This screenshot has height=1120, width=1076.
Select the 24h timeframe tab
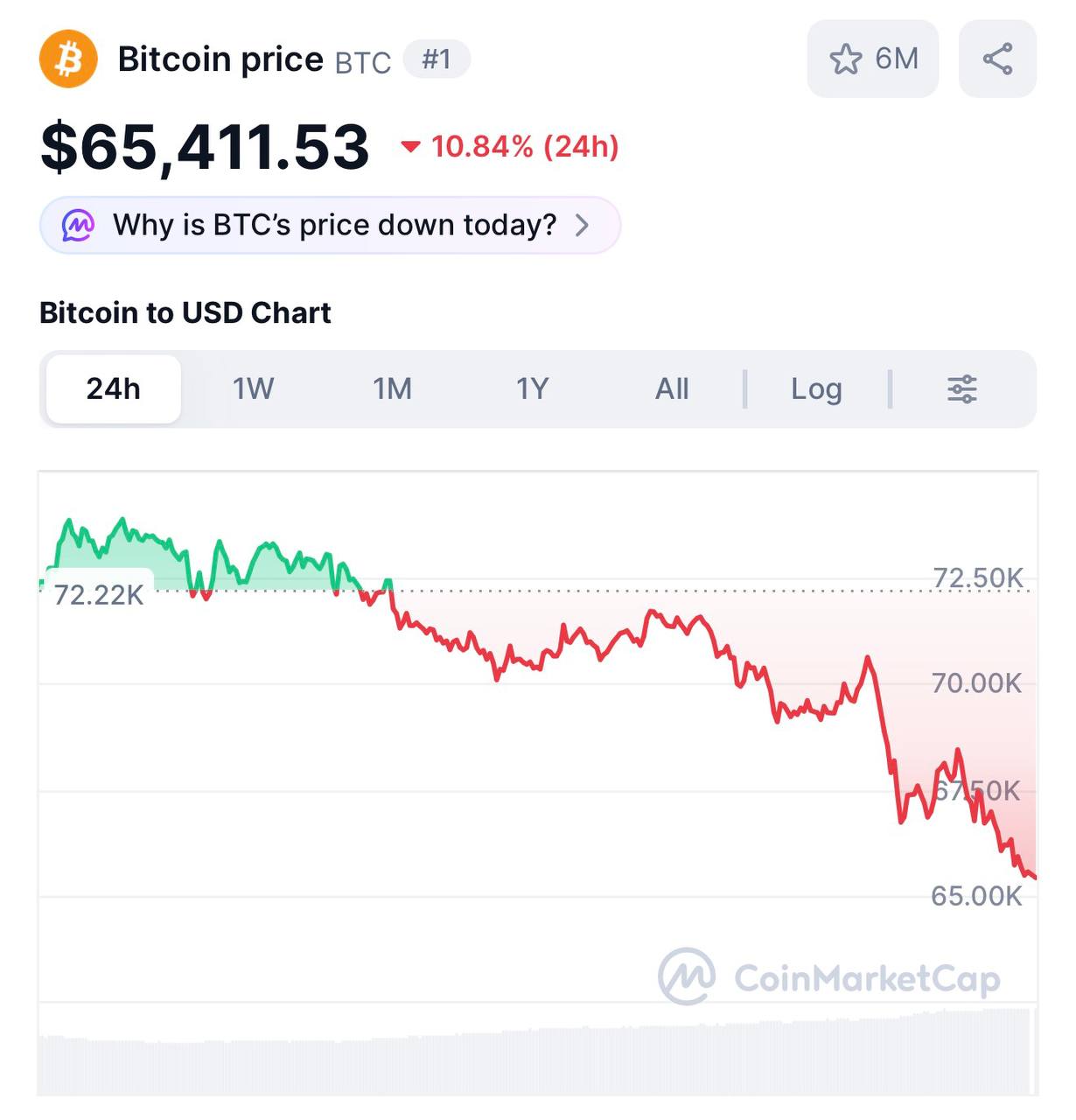[113, 389]
